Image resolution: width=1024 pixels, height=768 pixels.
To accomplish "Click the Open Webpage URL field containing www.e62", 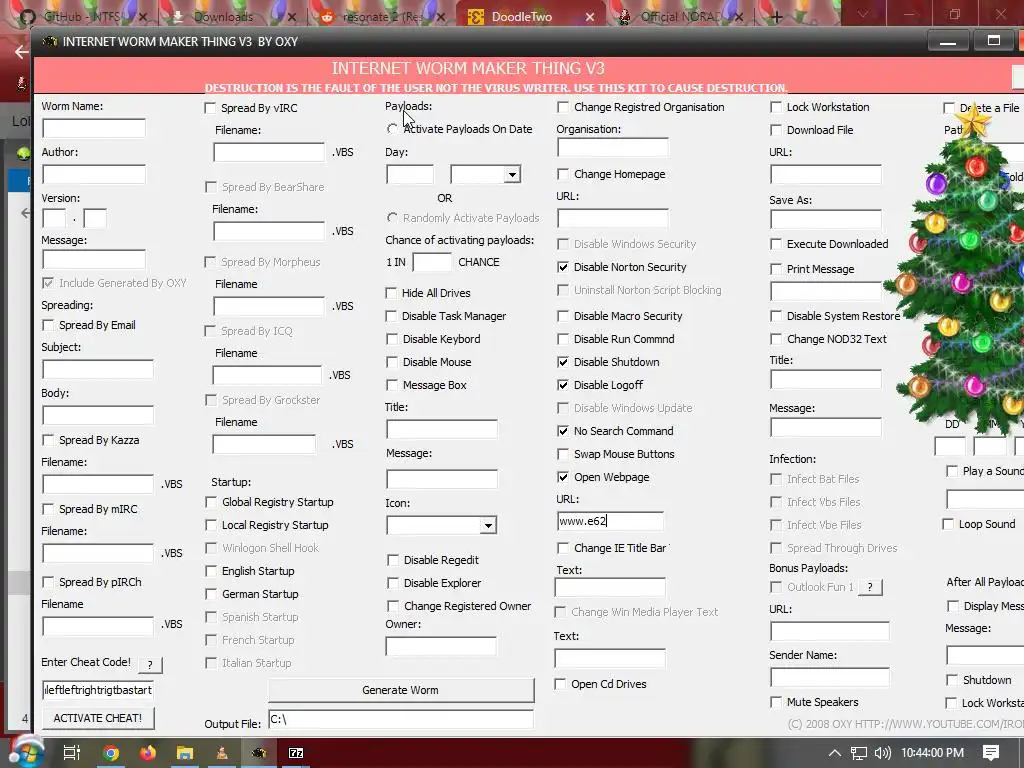I will point(610,521).
